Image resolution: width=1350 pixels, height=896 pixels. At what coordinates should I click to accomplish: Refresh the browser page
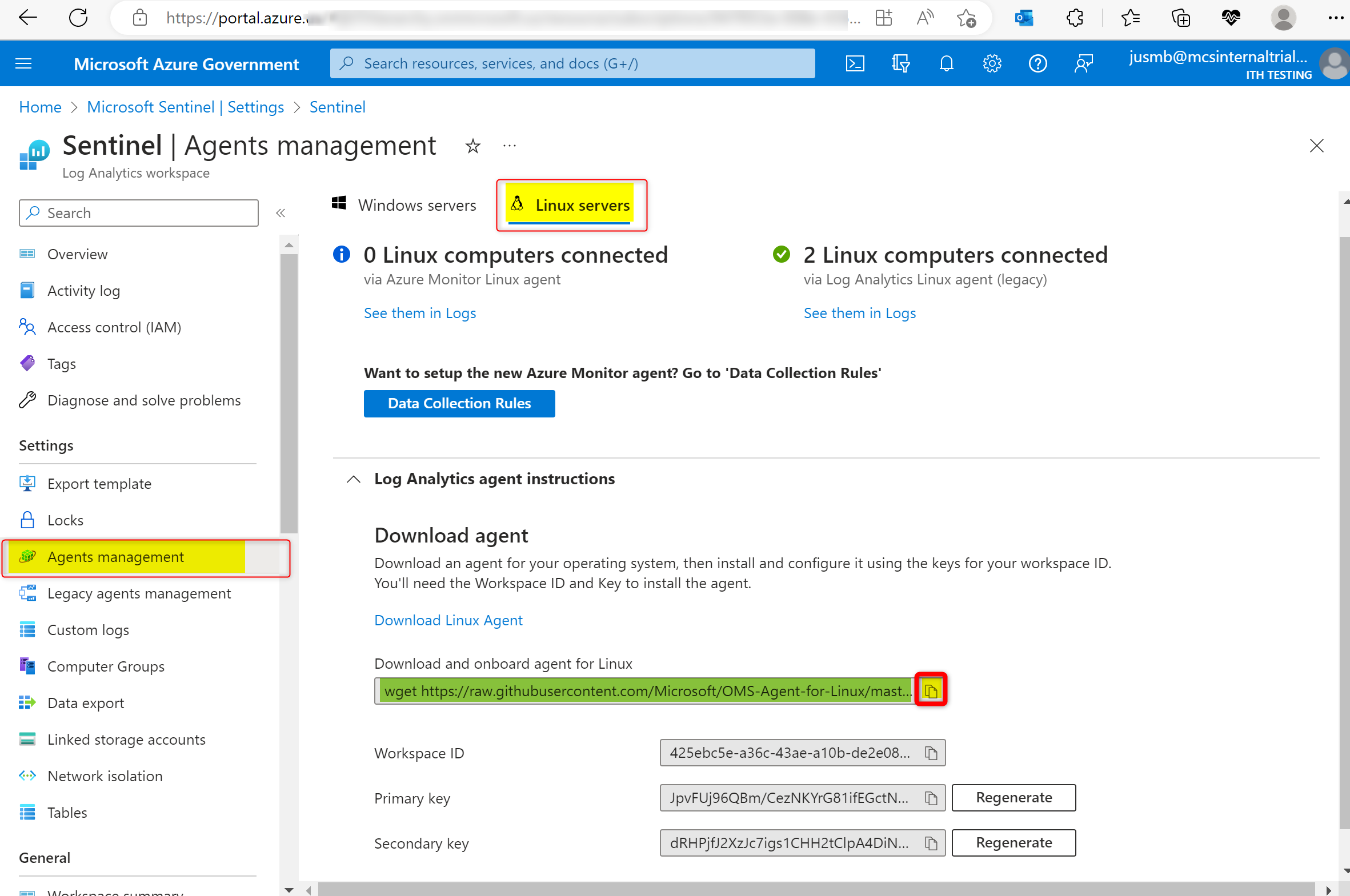coord(78,18)
